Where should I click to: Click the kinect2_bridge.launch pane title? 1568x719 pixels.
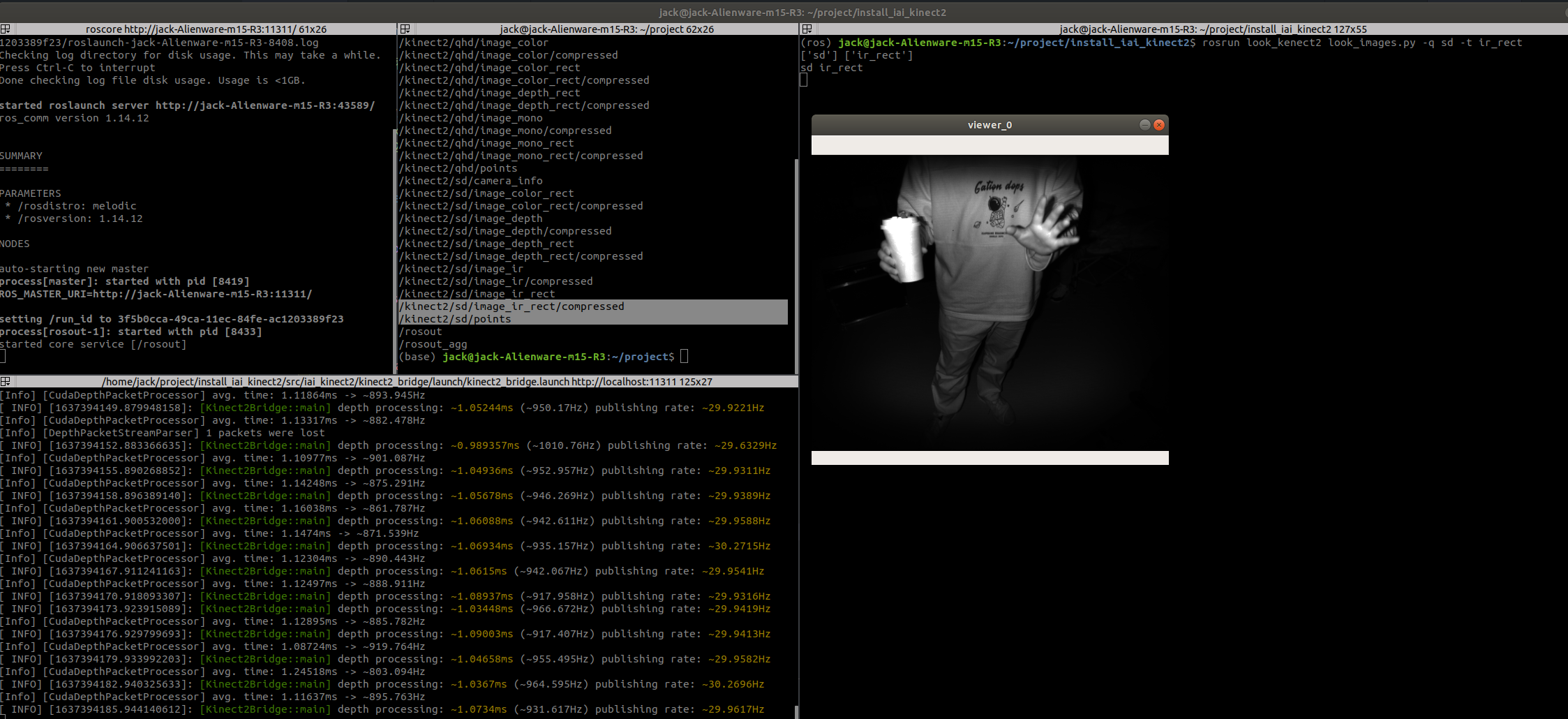407,382
